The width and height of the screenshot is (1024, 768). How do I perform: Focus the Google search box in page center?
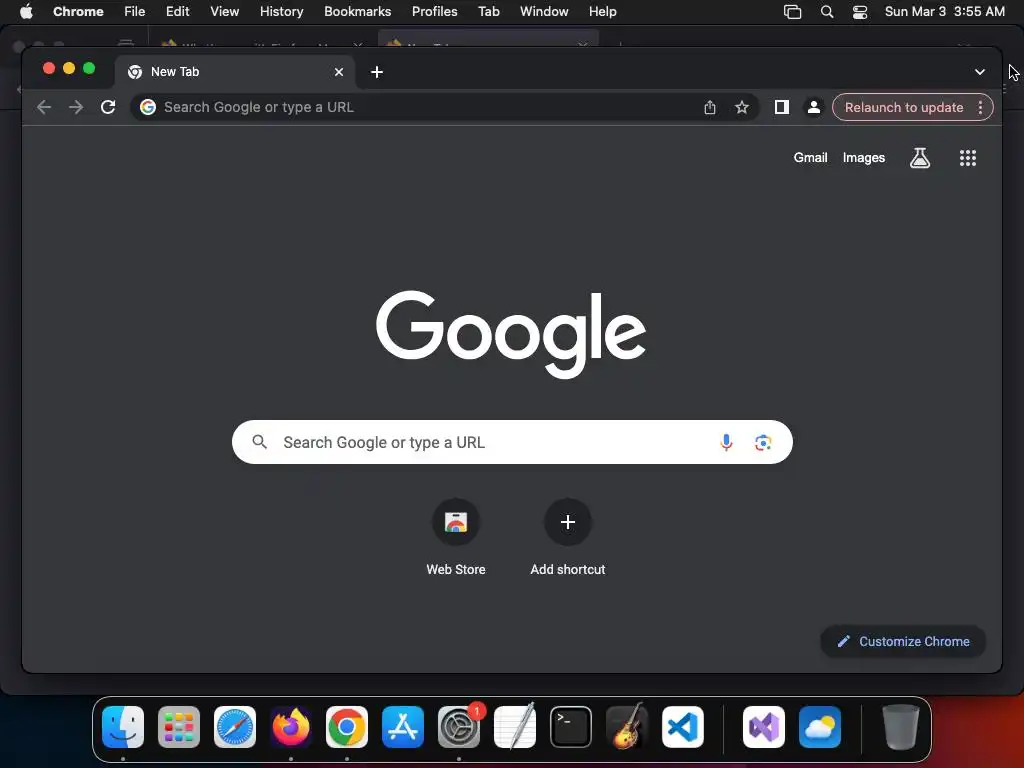coord(512,442)
